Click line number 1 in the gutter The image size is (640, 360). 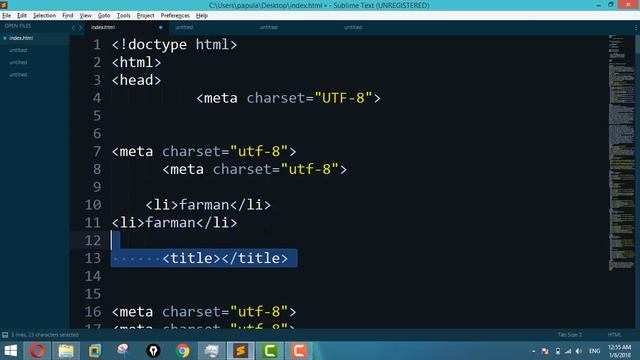[x=97, y=44]
